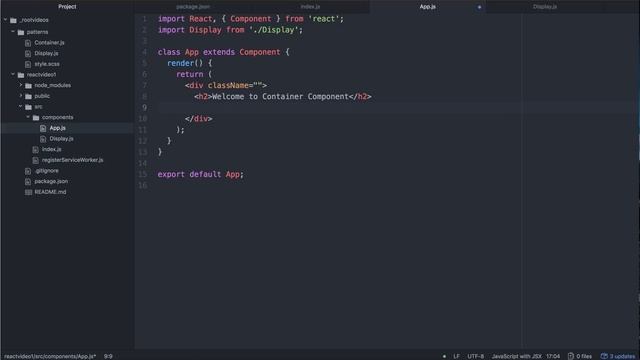
Task: Click the 'render()' method name
Action: tap(180, 63)
